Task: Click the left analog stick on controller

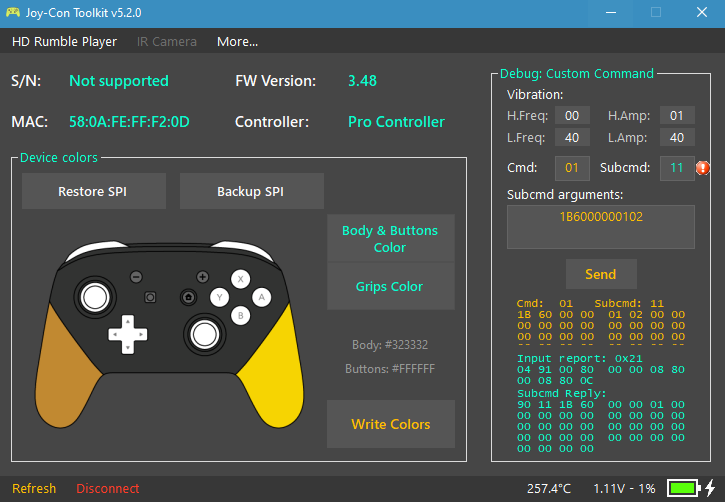Action: (95, 297)
